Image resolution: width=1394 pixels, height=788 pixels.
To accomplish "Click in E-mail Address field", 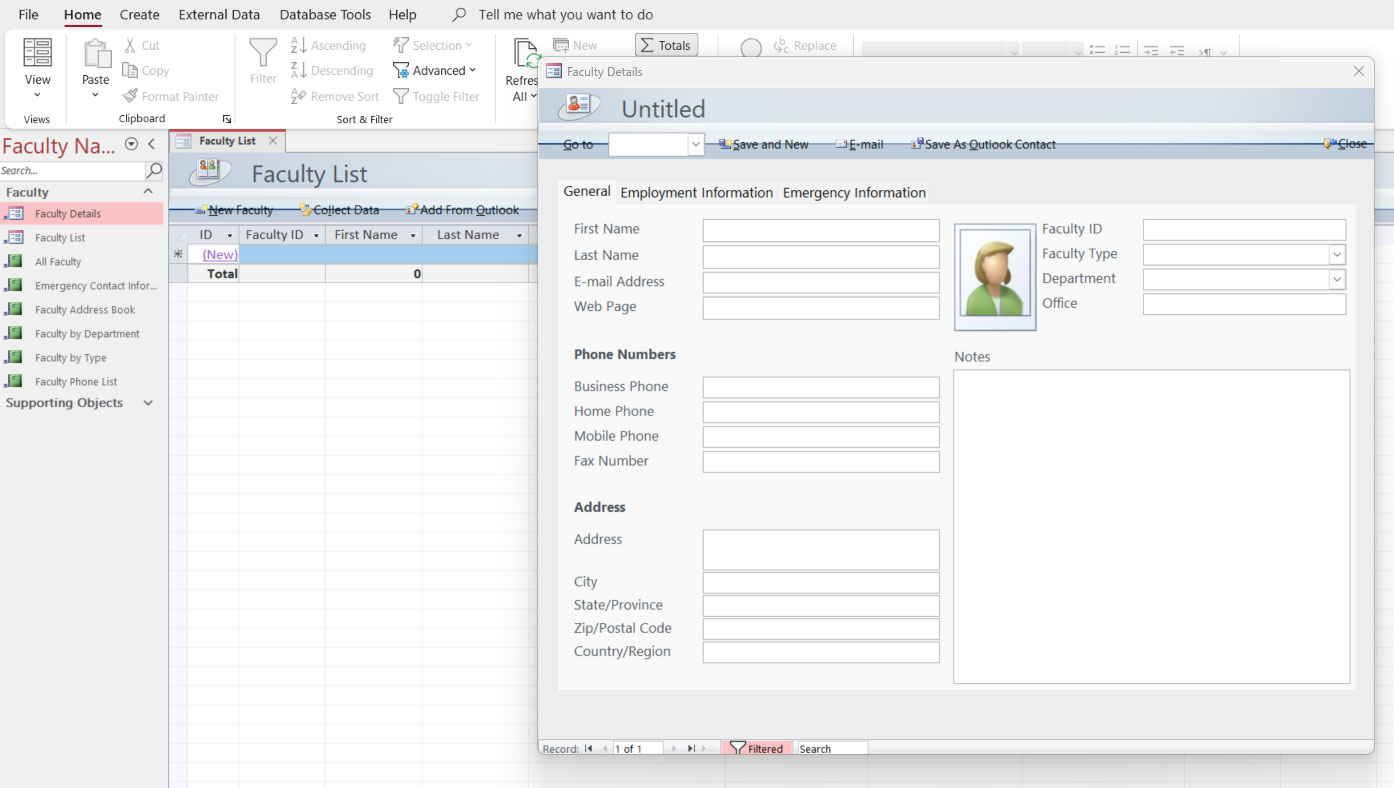I will 821,282.
